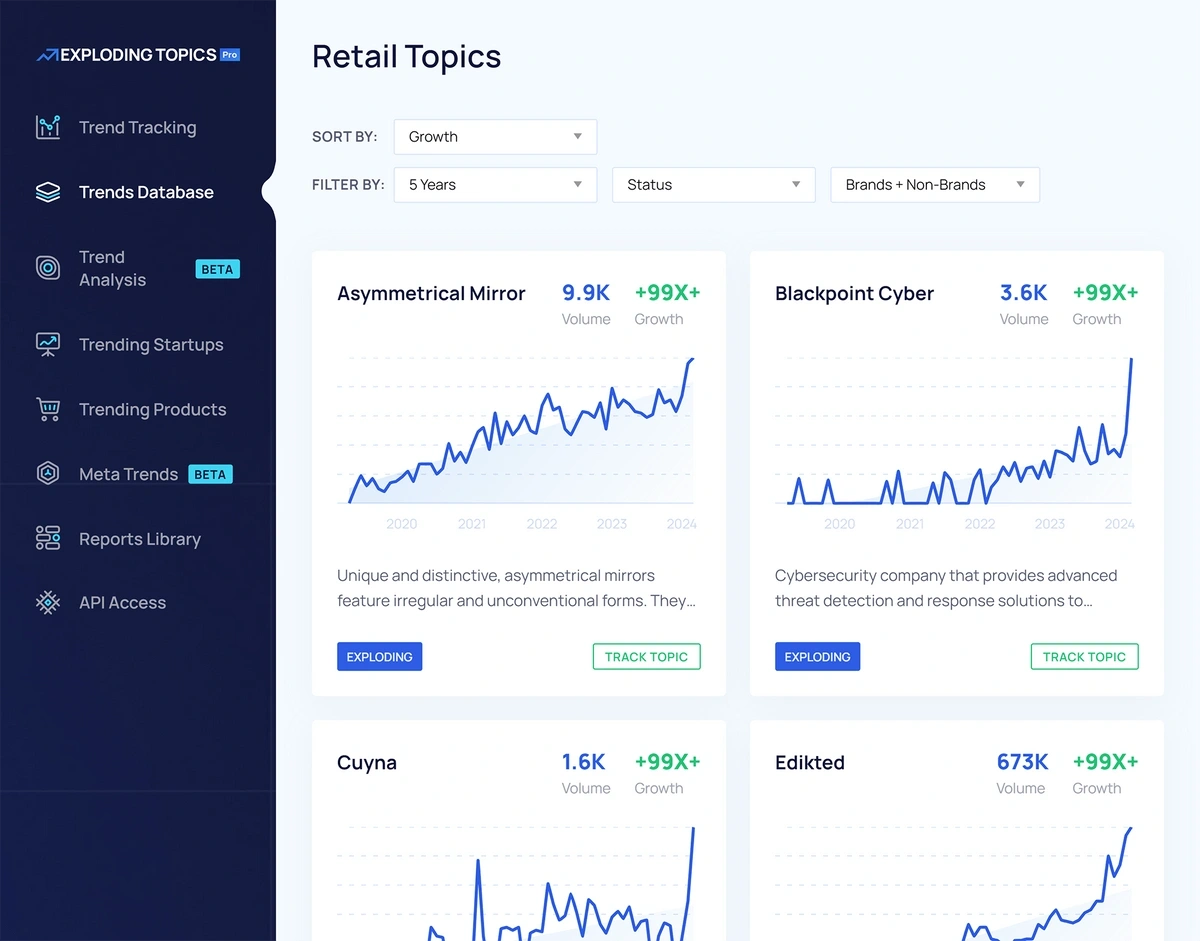Click the Cuyna trend chart

pyautogui.click(x=518, y=883)
